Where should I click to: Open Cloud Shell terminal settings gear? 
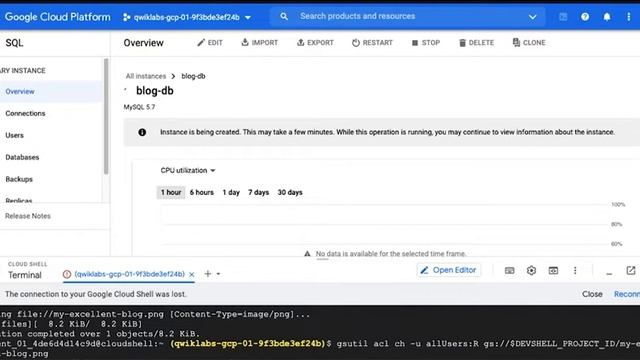click(x=531, y=271)
